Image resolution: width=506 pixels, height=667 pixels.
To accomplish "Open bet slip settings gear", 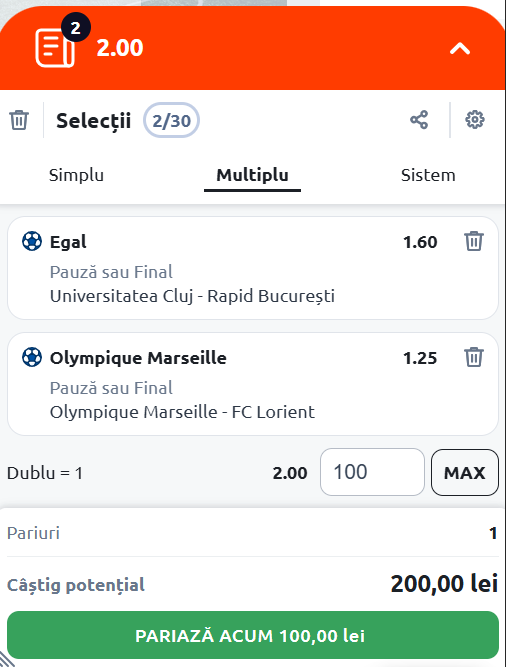I will click(475, 120).
